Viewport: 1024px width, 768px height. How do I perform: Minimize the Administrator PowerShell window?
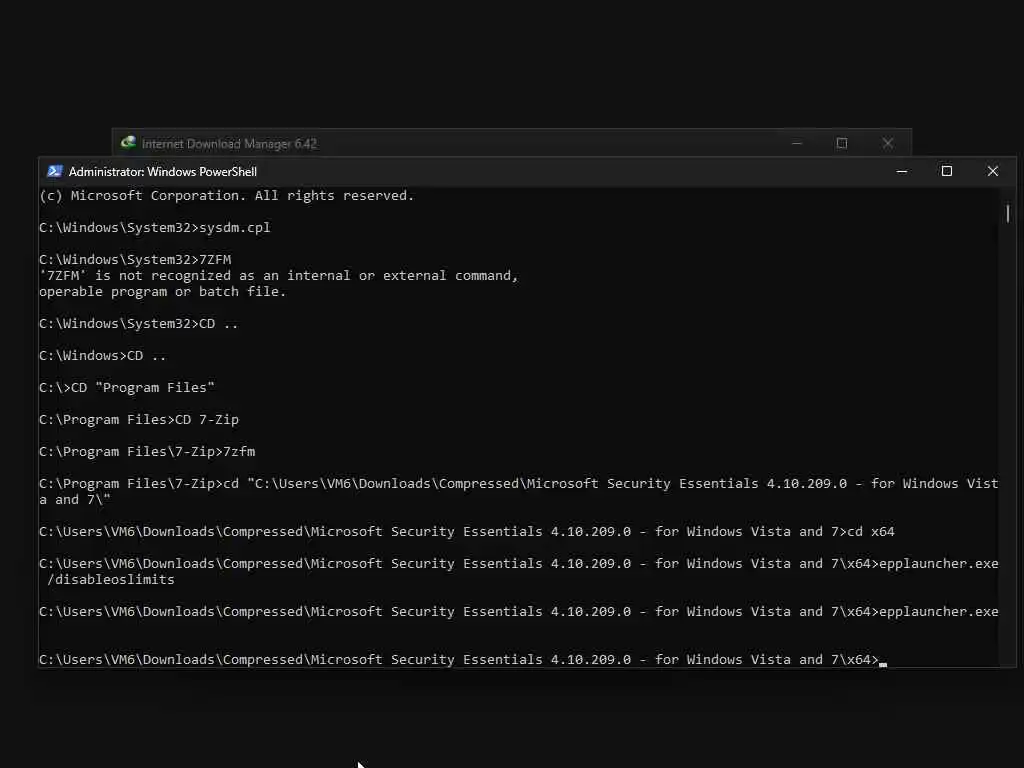click(x=902, y=171)
